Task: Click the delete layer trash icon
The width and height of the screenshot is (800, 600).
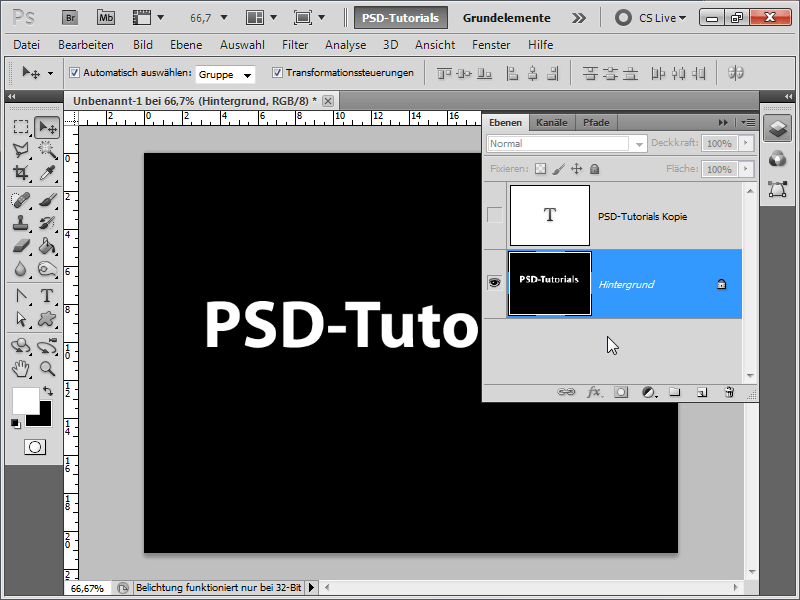Action: [x=729, y=392]
